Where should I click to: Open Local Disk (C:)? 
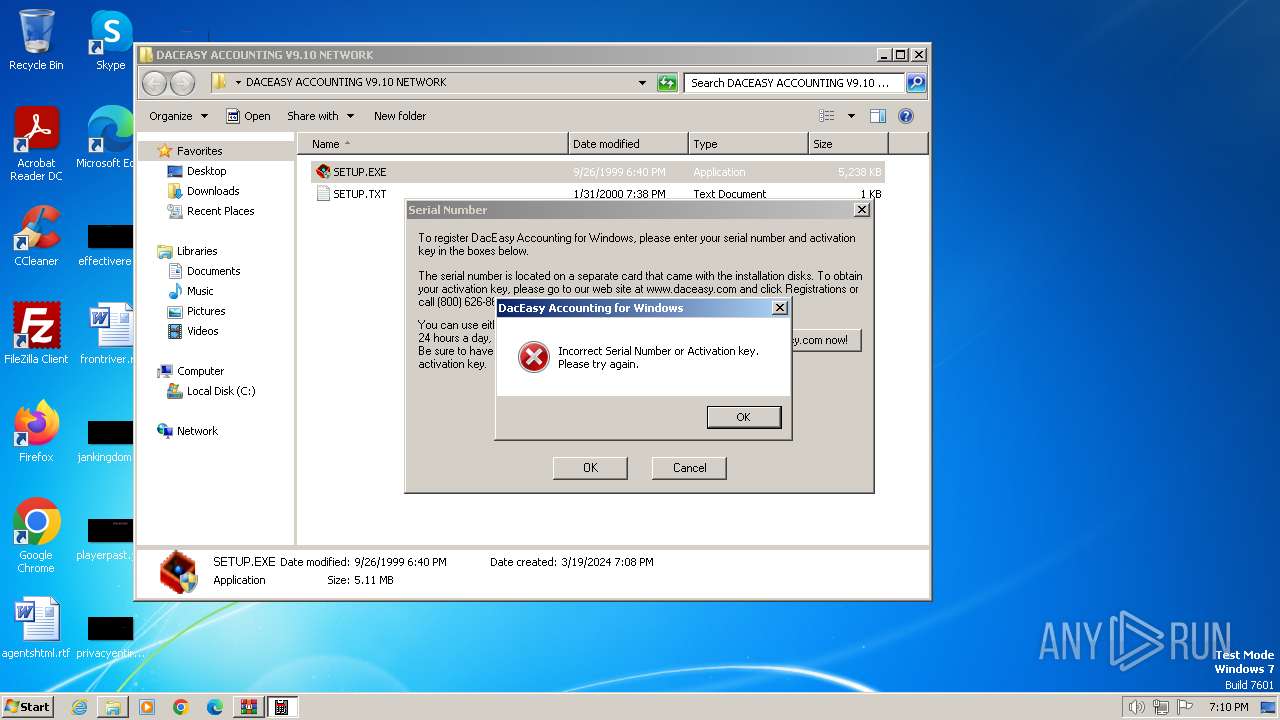[x=220, y=391]
